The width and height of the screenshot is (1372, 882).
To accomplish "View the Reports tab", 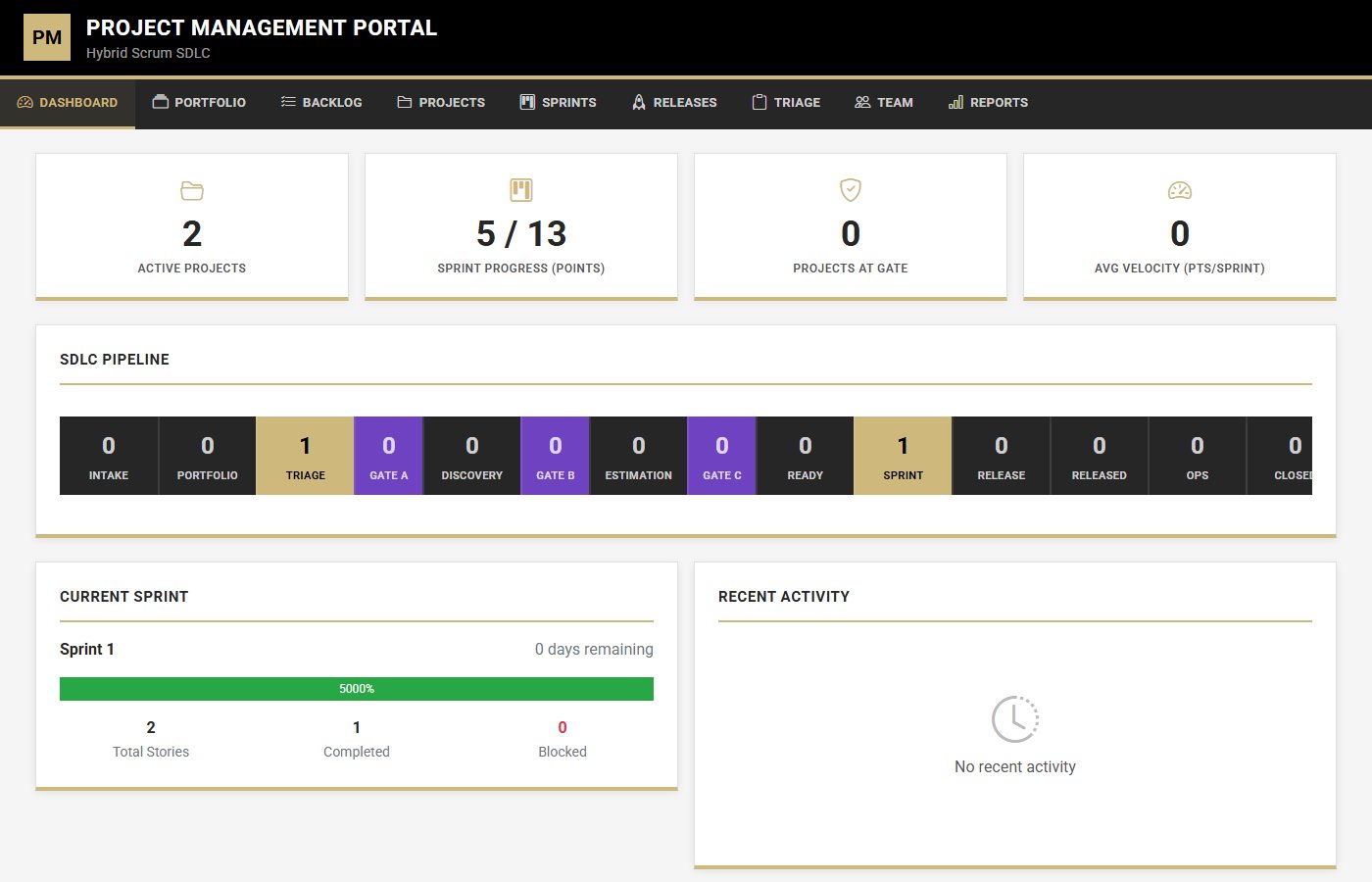I will [x=988, y=103].
